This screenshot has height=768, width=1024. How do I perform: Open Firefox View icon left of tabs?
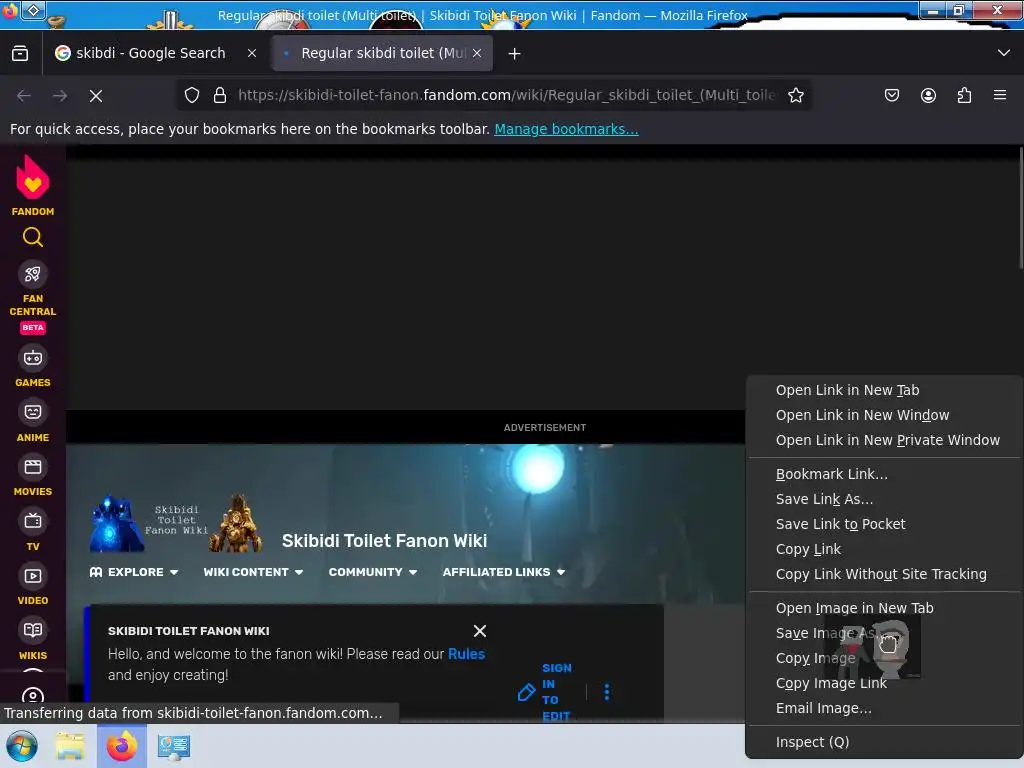20,54
